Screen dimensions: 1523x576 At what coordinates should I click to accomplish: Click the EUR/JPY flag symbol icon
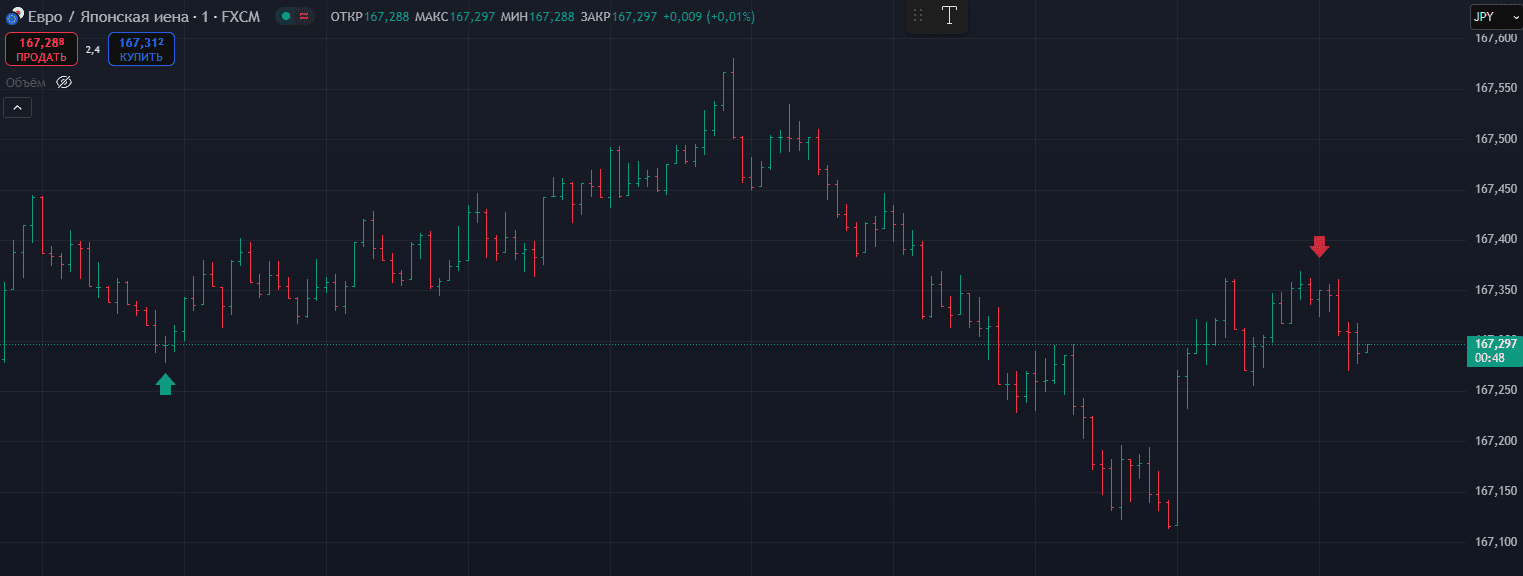coord(15,17)
